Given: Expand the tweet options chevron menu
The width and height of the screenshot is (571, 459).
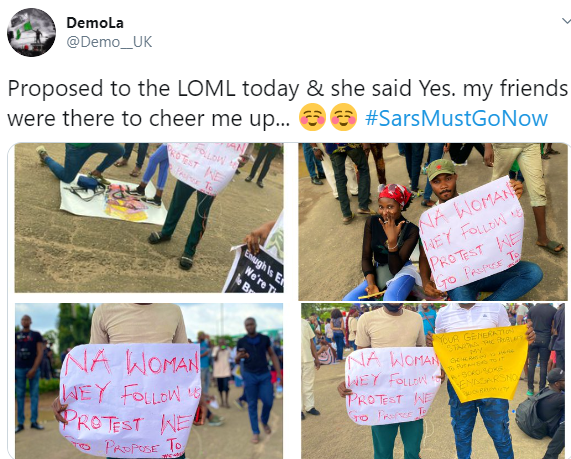Looking at the screenshot, I should click(566, 21).
